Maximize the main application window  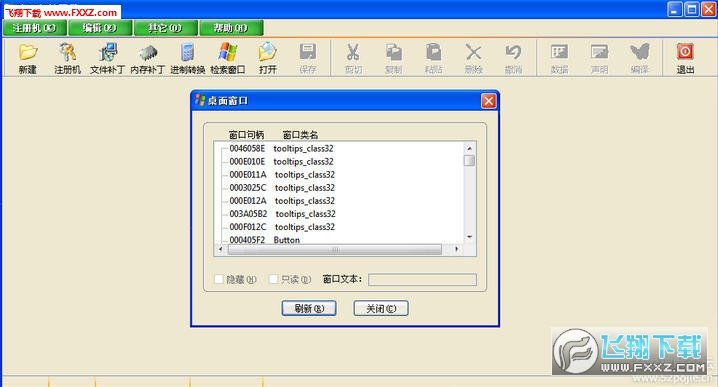click(692, 9)
